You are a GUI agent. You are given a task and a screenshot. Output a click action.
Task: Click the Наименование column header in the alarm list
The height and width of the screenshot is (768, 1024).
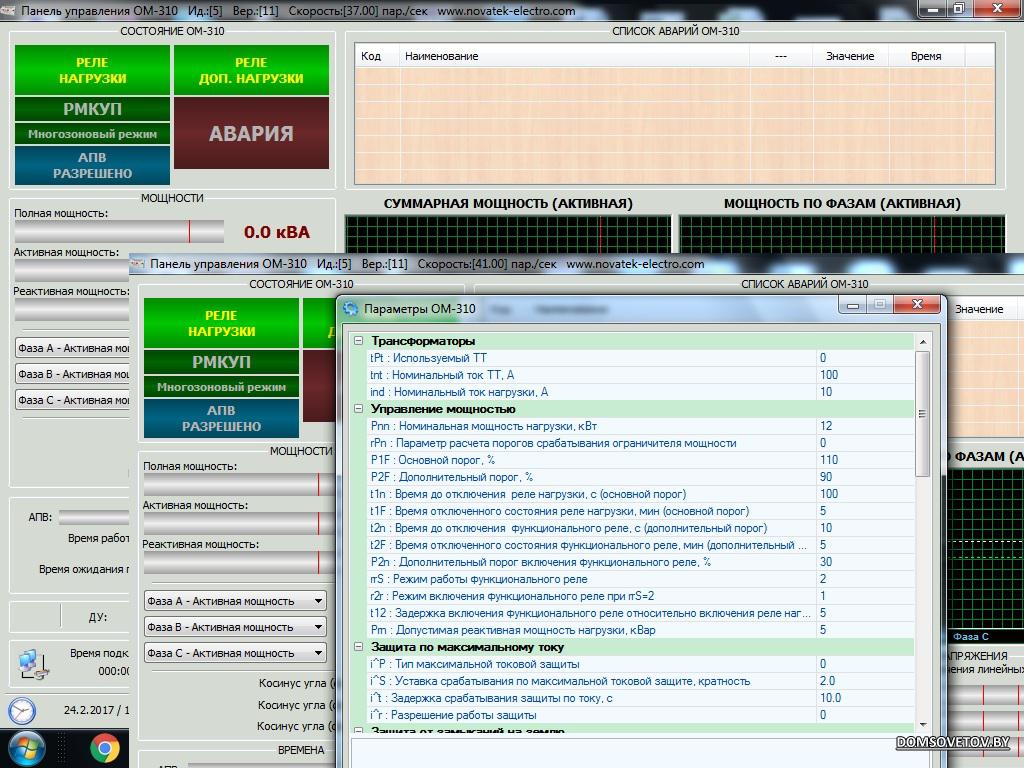click(574, 56)
